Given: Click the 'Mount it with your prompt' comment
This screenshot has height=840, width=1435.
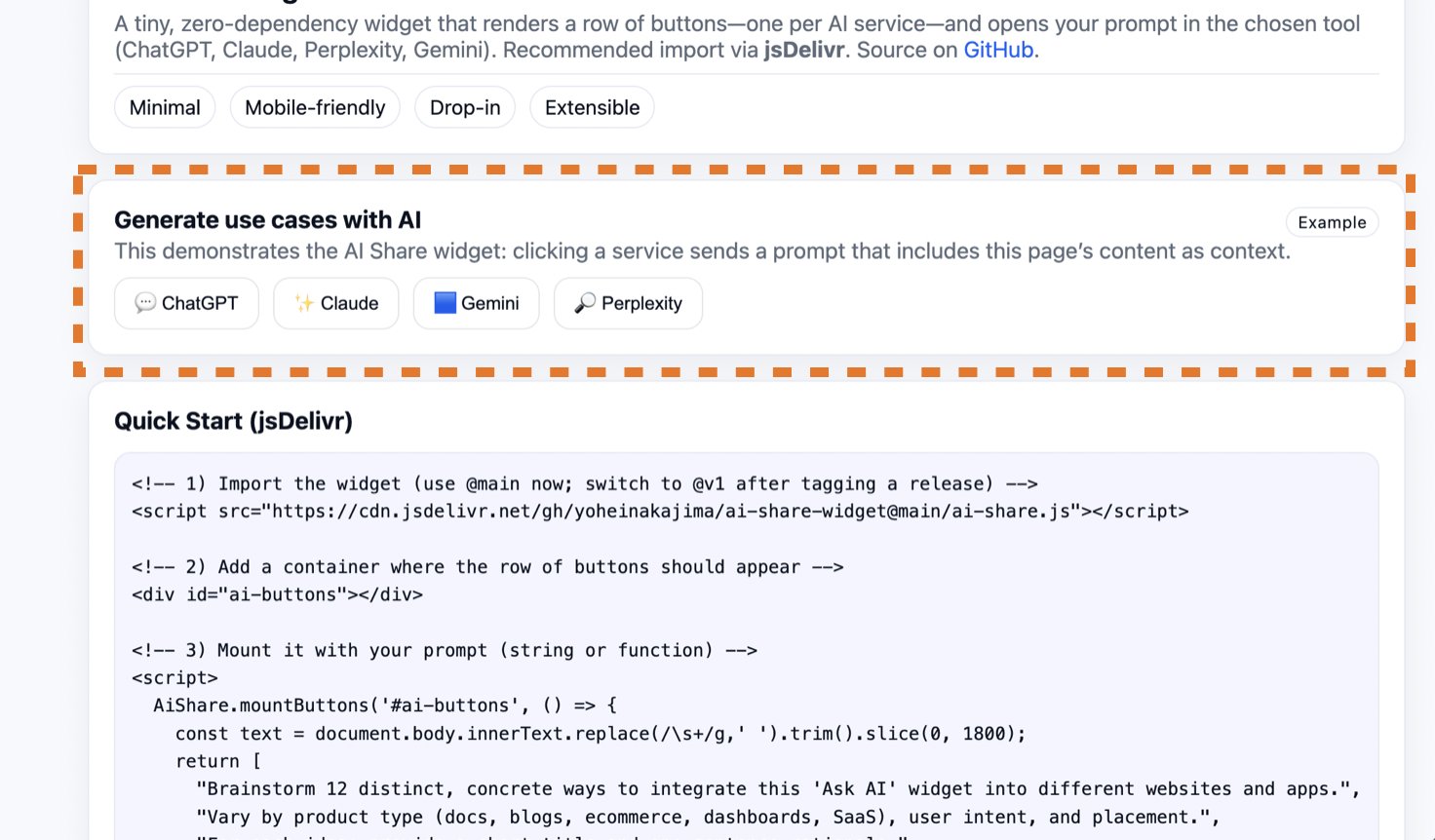Looking at the screenshot, I should coord(445,650).
